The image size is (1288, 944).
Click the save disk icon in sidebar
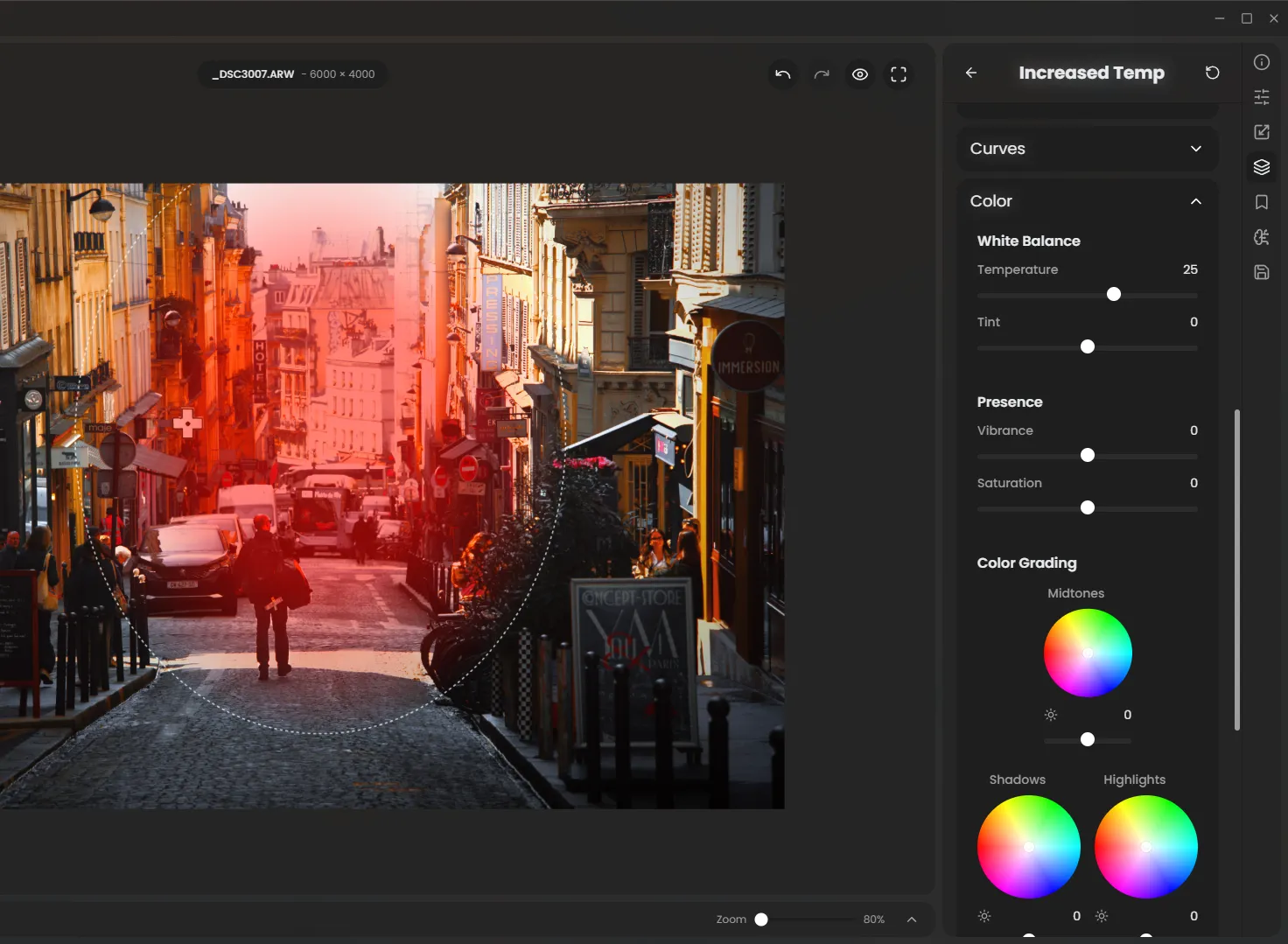(1261, 272)
